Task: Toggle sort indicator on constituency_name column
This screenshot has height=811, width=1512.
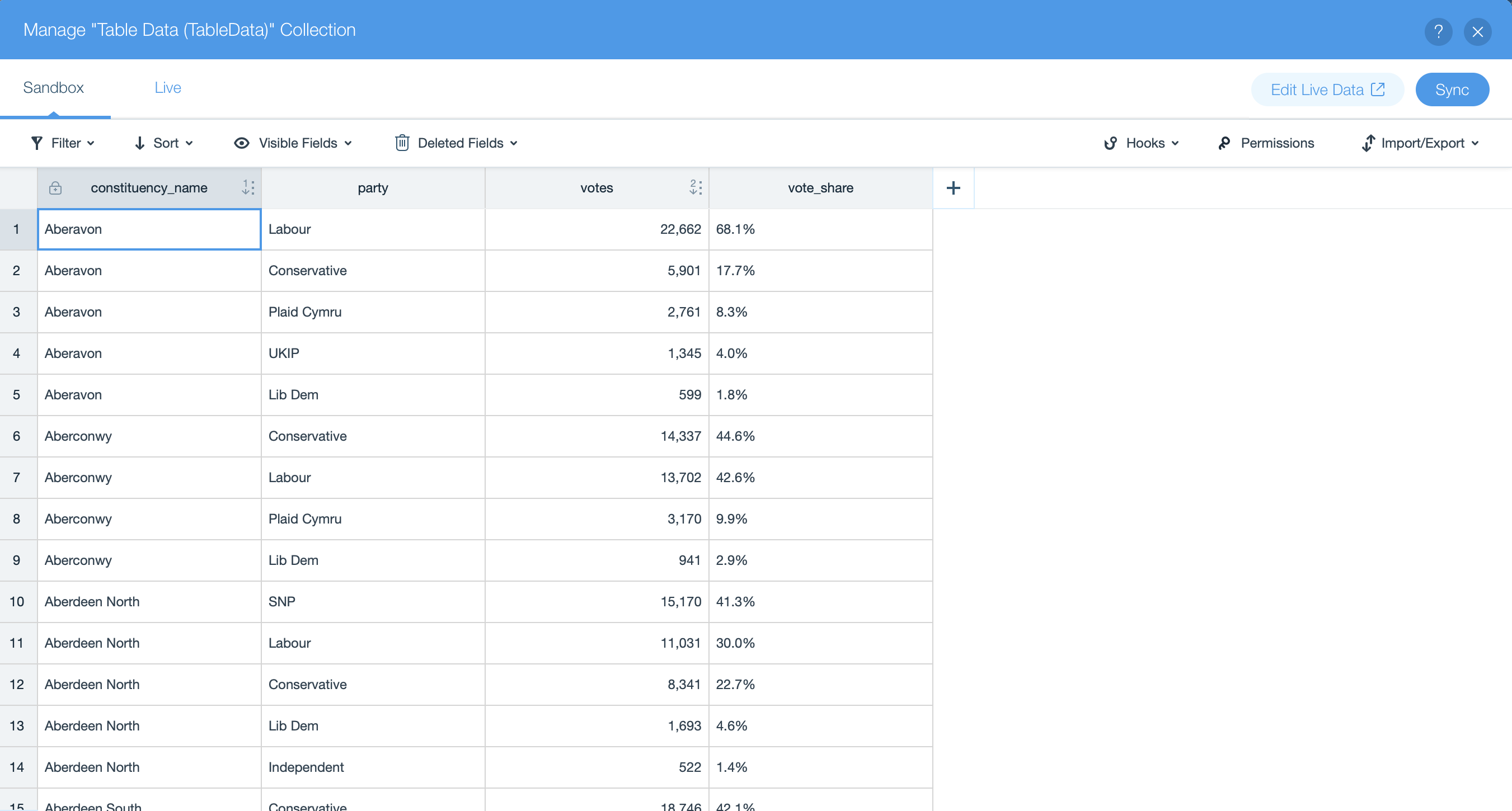Action: pyautogui.click(x=248, y=188)
